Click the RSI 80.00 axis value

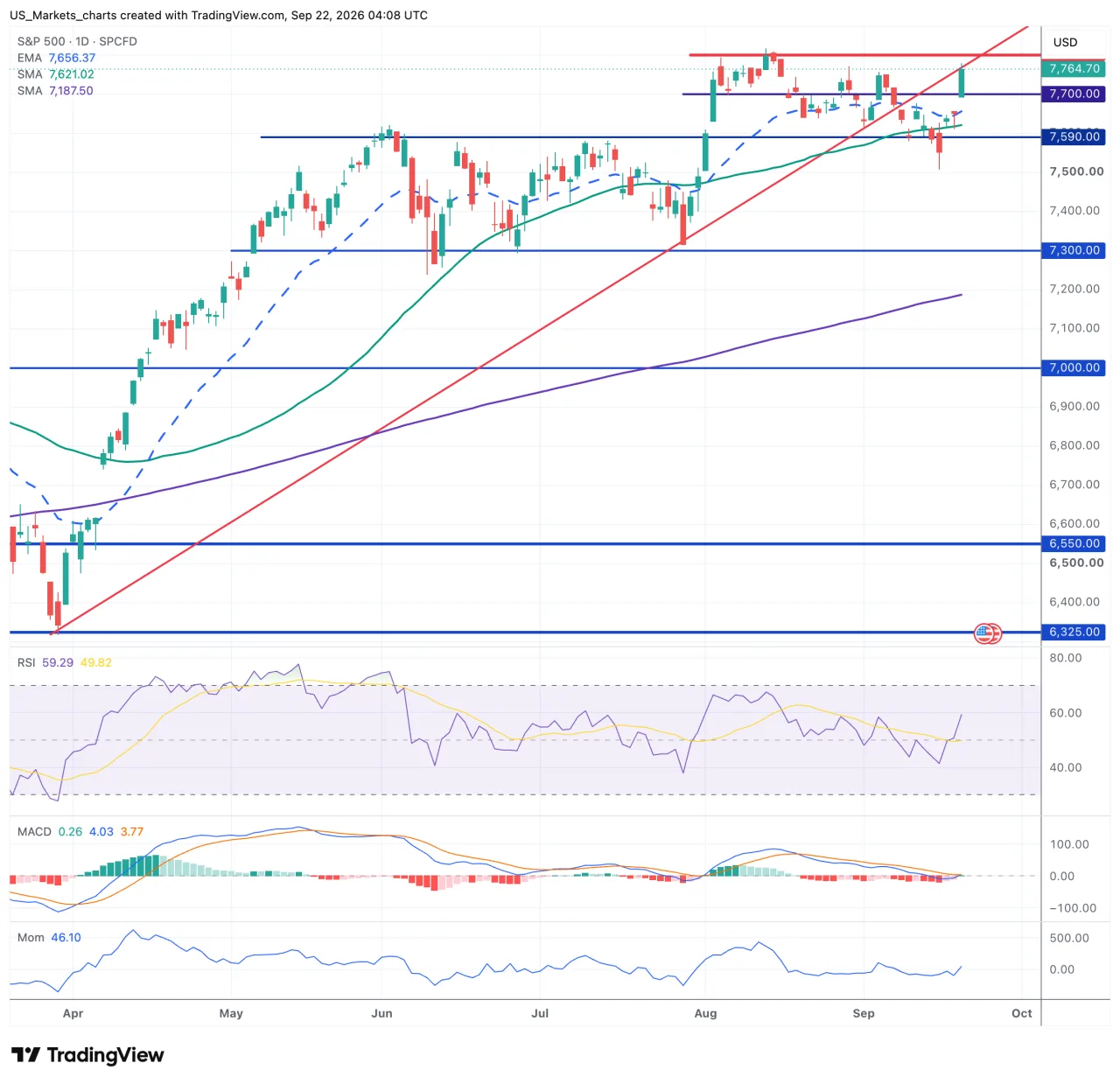(1066, 658)
